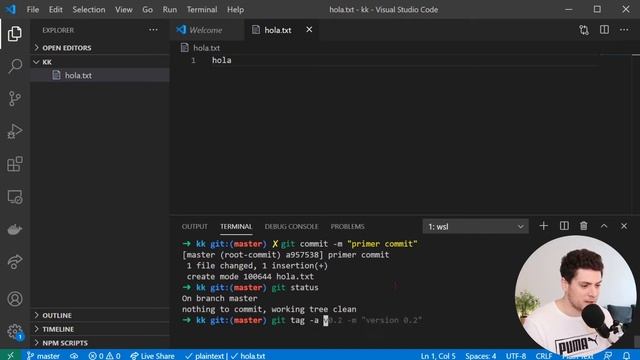Open the Run menu
The width and height of the screenshot is (640, 360).
click(169, 9)
